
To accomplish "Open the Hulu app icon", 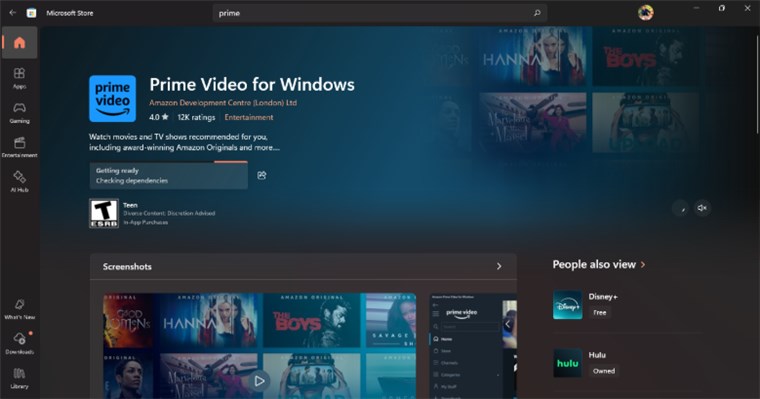I will click(568, 363).
